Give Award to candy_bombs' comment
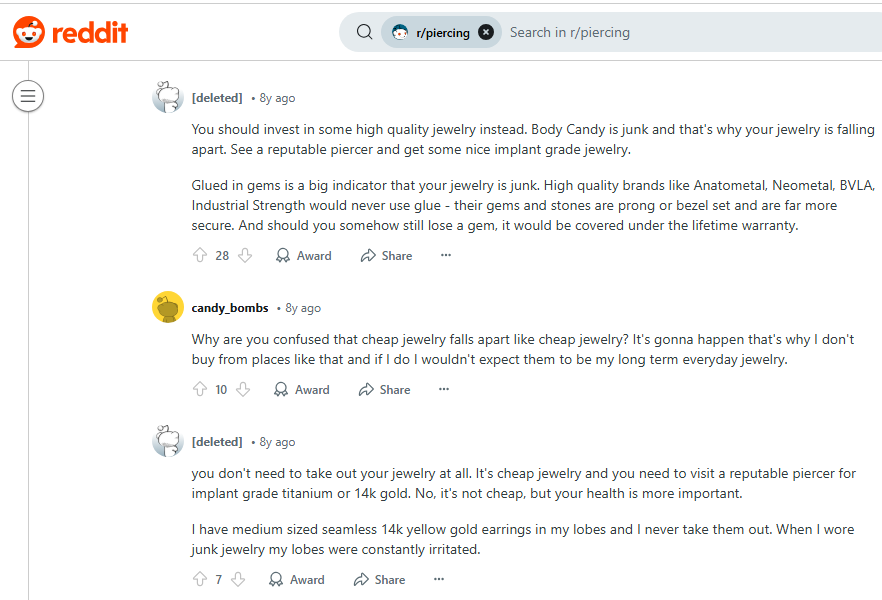Viewport: 882px width, 600px height. 302,390
